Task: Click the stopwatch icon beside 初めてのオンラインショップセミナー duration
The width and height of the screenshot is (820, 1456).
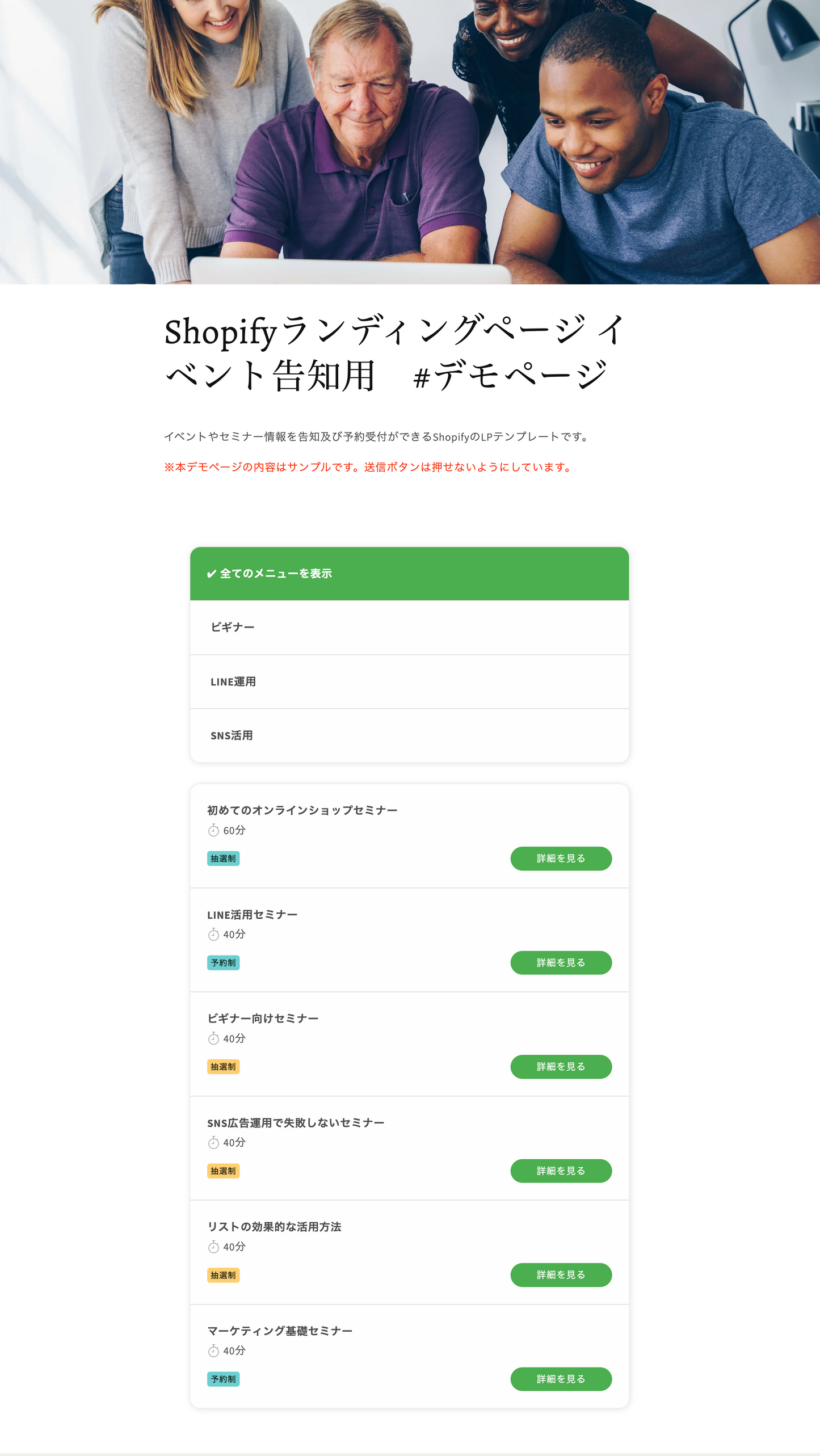Action: 213,831
